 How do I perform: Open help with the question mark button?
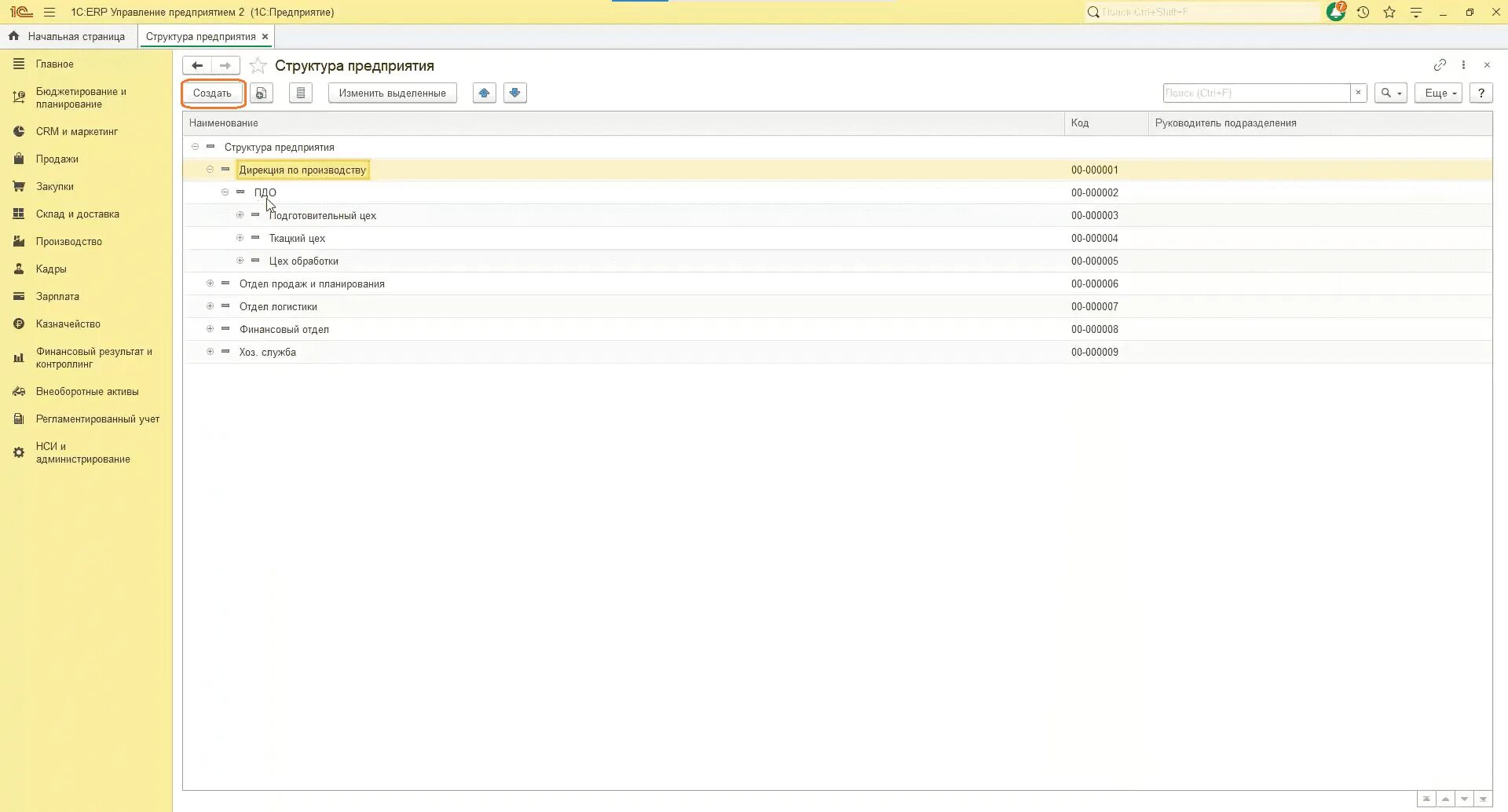tap(1481, 93)
